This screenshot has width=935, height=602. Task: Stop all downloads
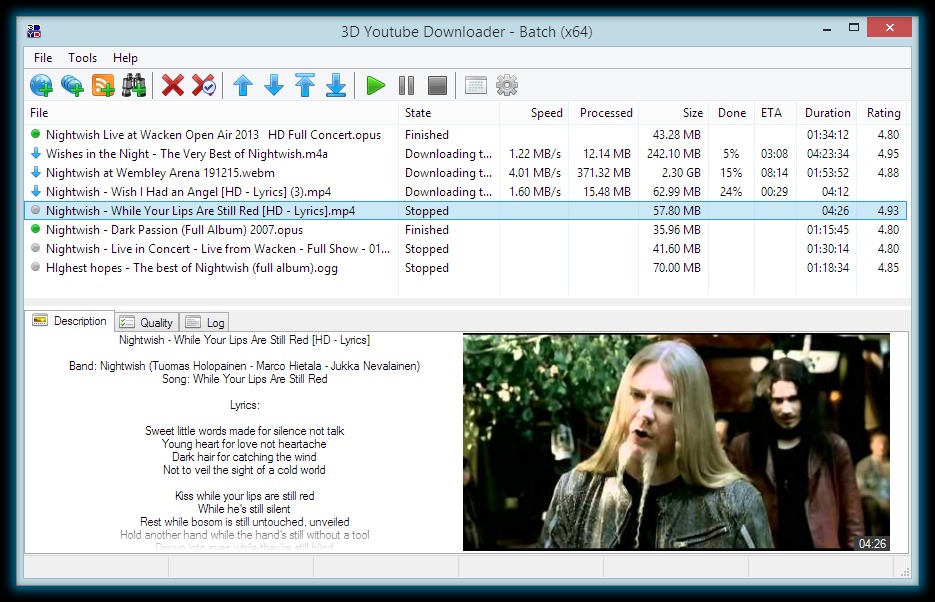tap(436, 85)
